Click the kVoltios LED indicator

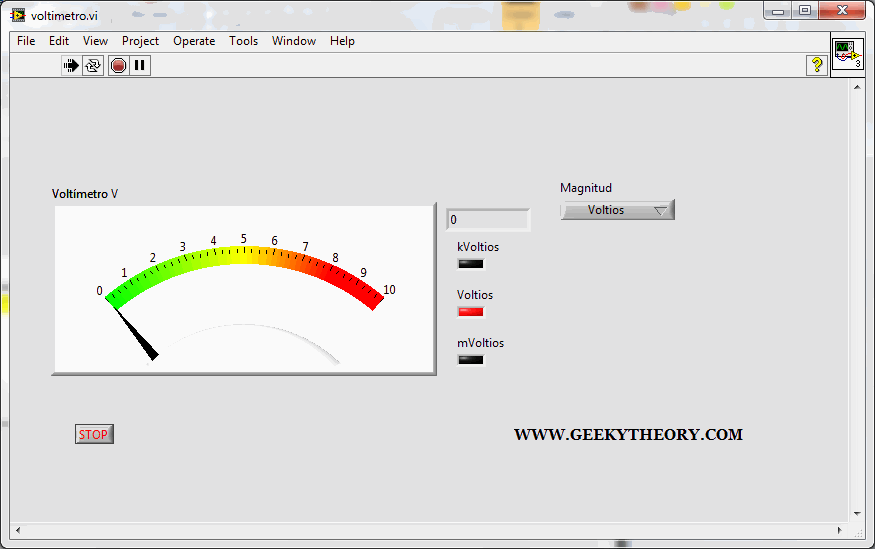point(470,264)
